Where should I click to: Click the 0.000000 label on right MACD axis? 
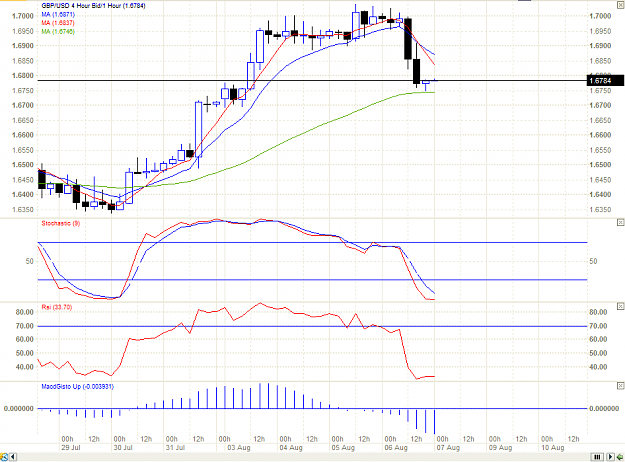coord(604,409)
